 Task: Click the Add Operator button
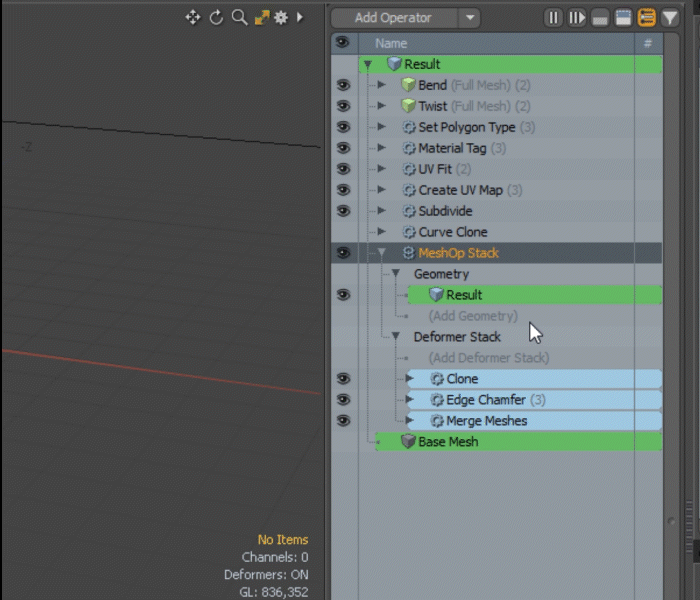coord(394,18)
